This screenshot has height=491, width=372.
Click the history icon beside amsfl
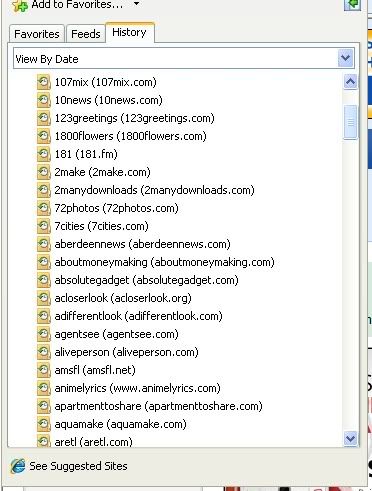tap(43, 370)
